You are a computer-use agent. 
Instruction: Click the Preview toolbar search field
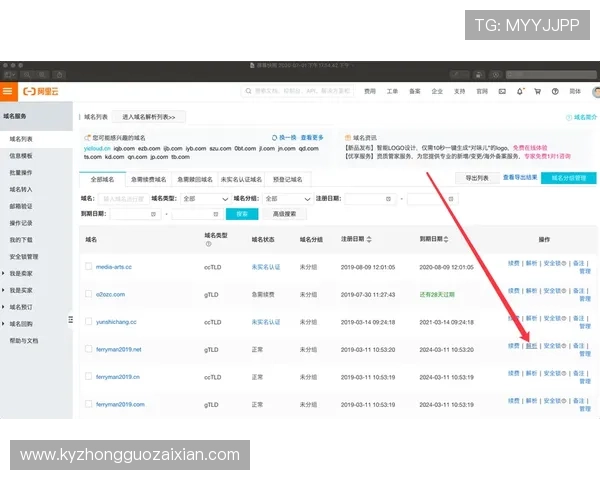tap(551, 75)
